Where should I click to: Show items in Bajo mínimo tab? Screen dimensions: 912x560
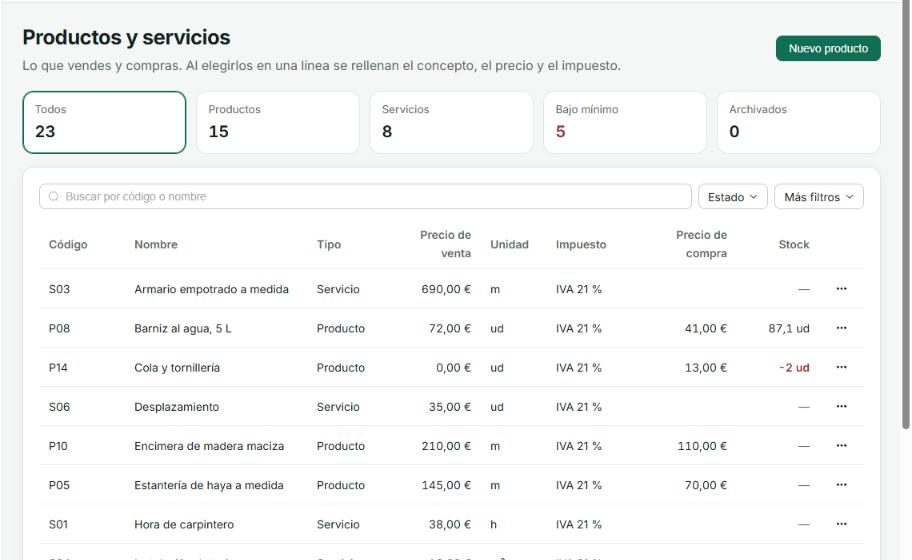[x=625, y=122]
